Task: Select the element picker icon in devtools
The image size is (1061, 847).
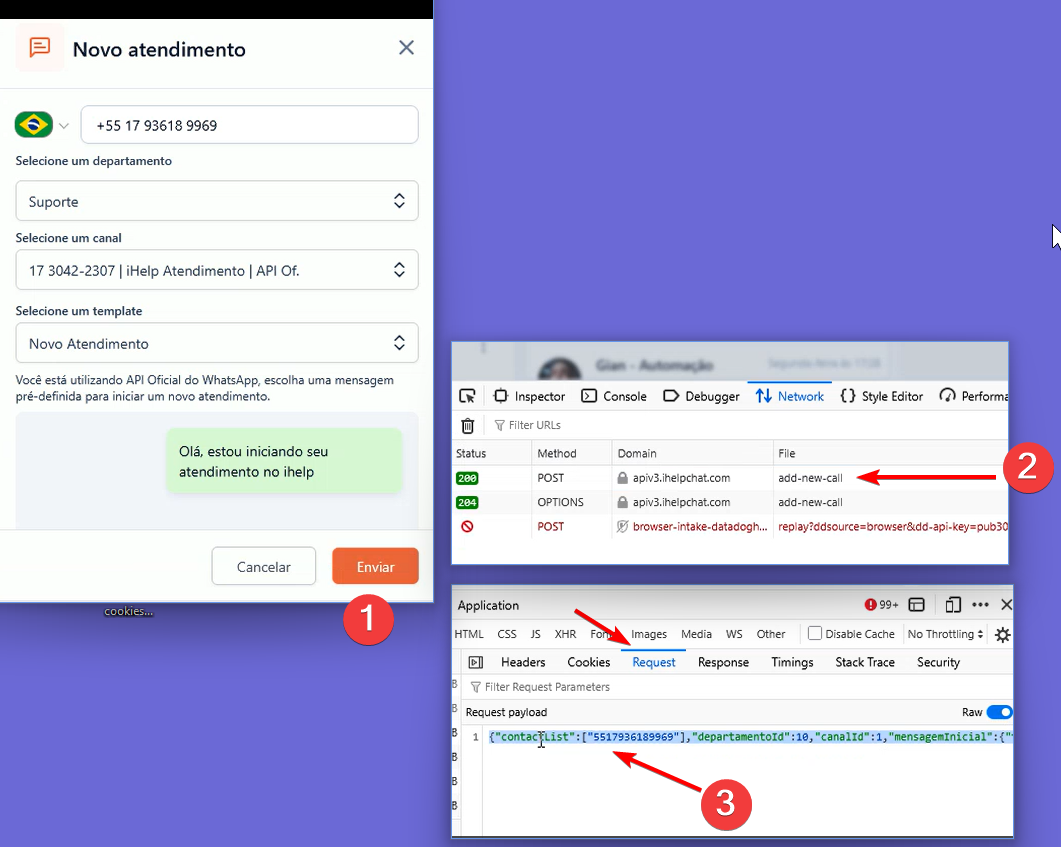Action: 467,396
